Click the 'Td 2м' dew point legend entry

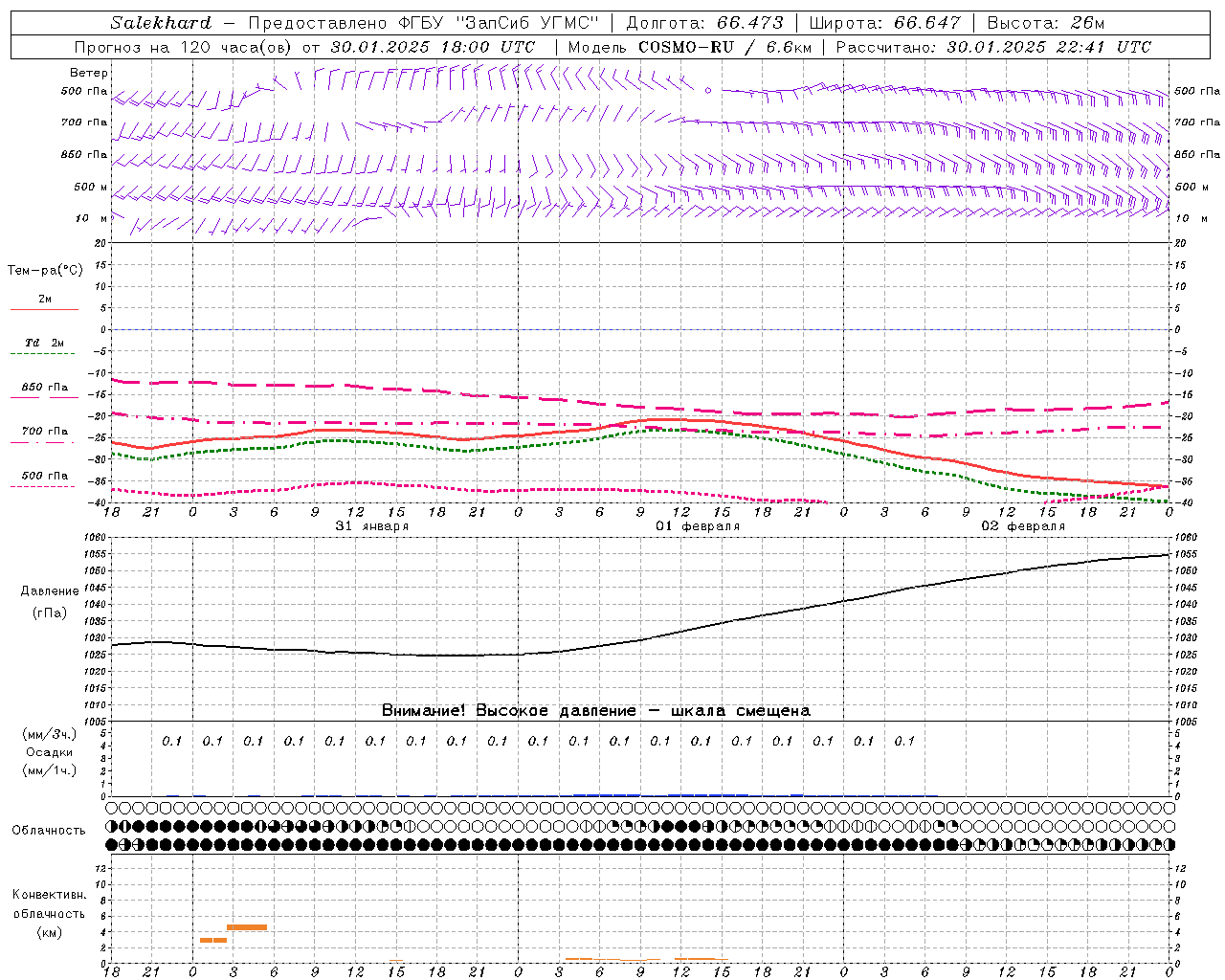(x=45, y=343)
